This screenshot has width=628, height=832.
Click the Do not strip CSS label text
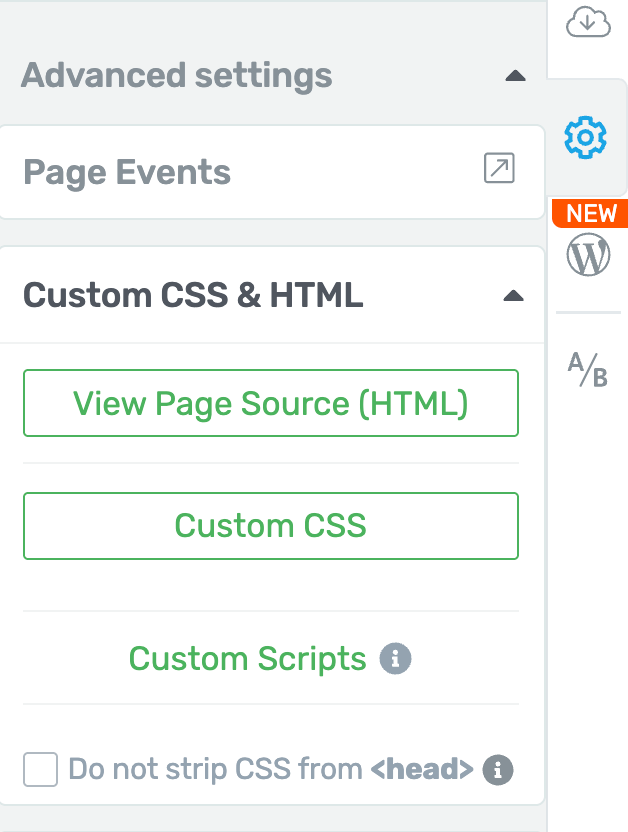pyautogui.click(x=271, y=769)
